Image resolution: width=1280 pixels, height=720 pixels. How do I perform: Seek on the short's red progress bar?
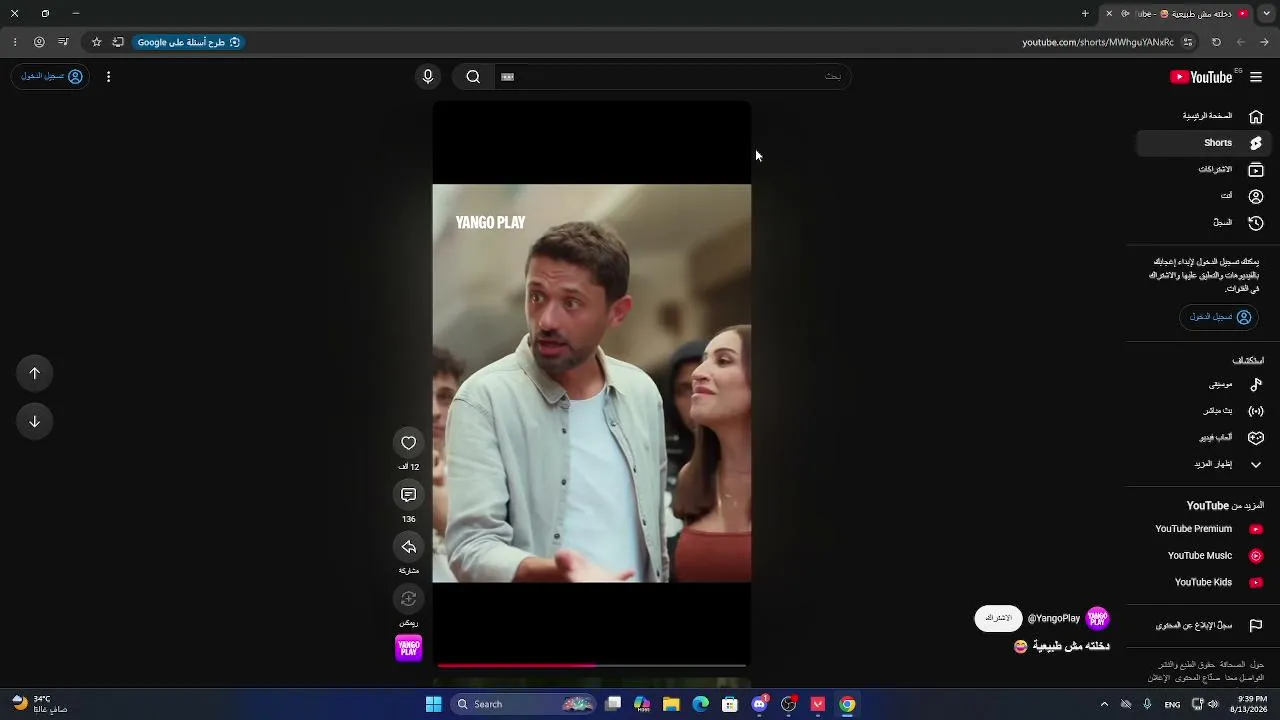(592, 665)
